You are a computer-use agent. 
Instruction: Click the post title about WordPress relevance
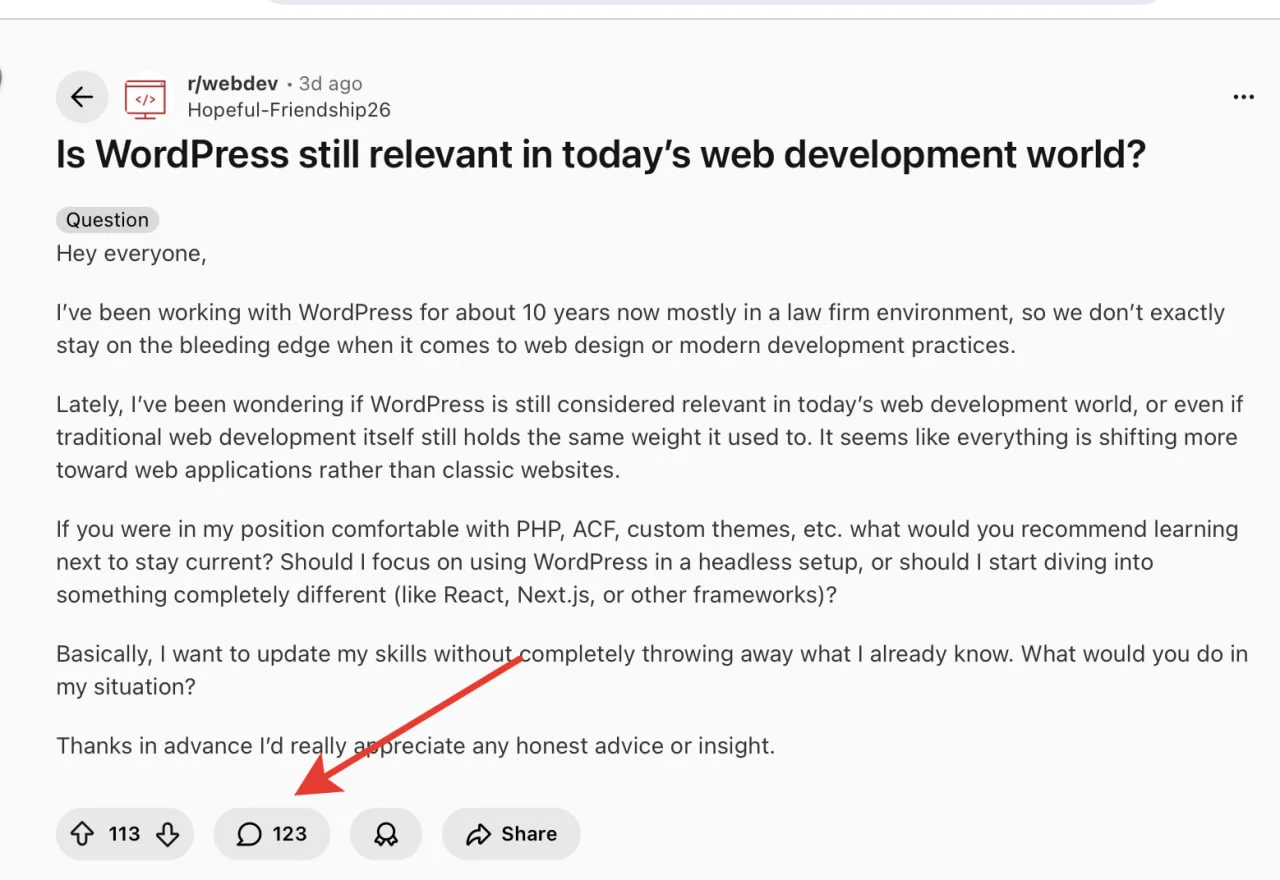pos(600,155)
